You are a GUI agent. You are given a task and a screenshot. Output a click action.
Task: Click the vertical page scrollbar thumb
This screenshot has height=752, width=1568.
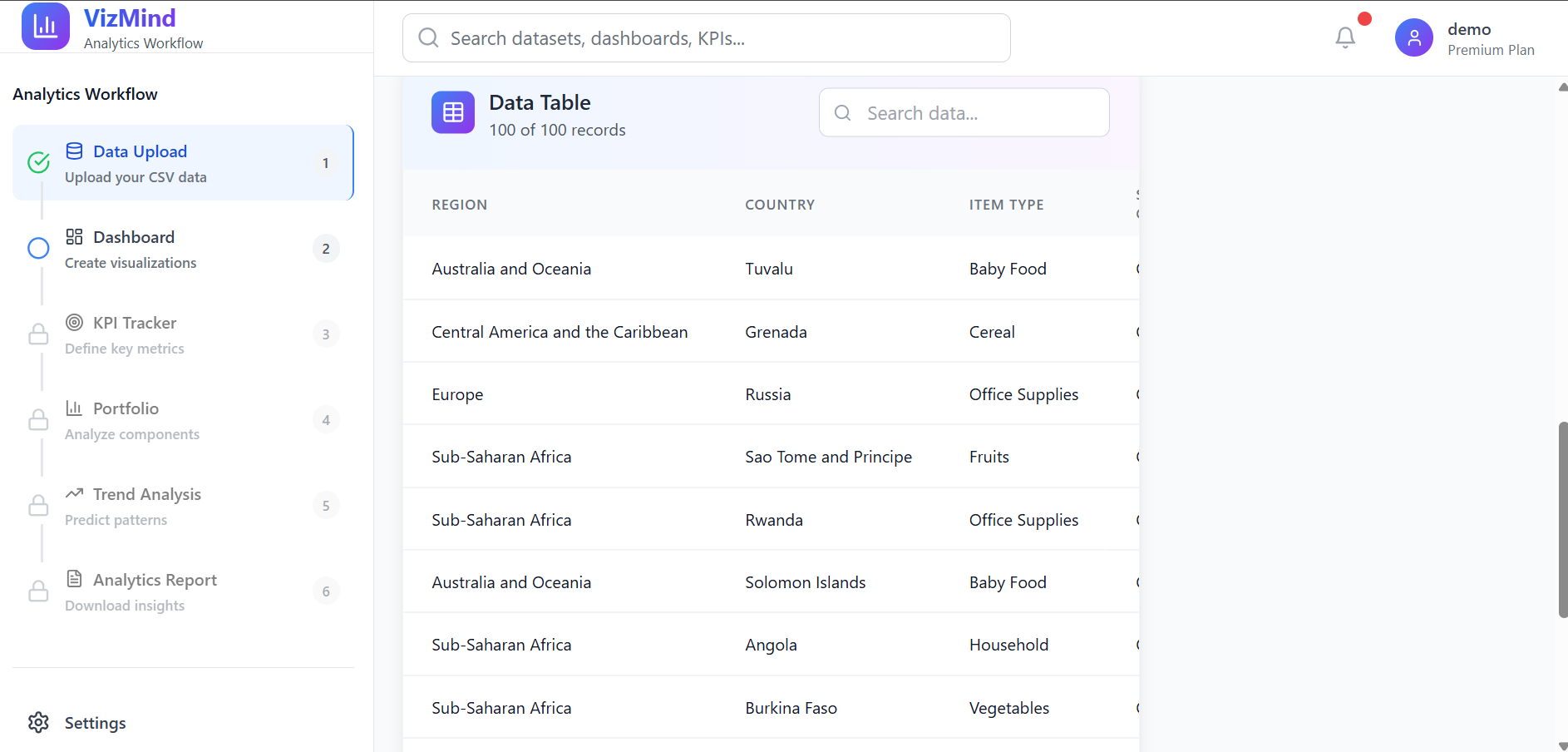click(x=1562, y=520)
